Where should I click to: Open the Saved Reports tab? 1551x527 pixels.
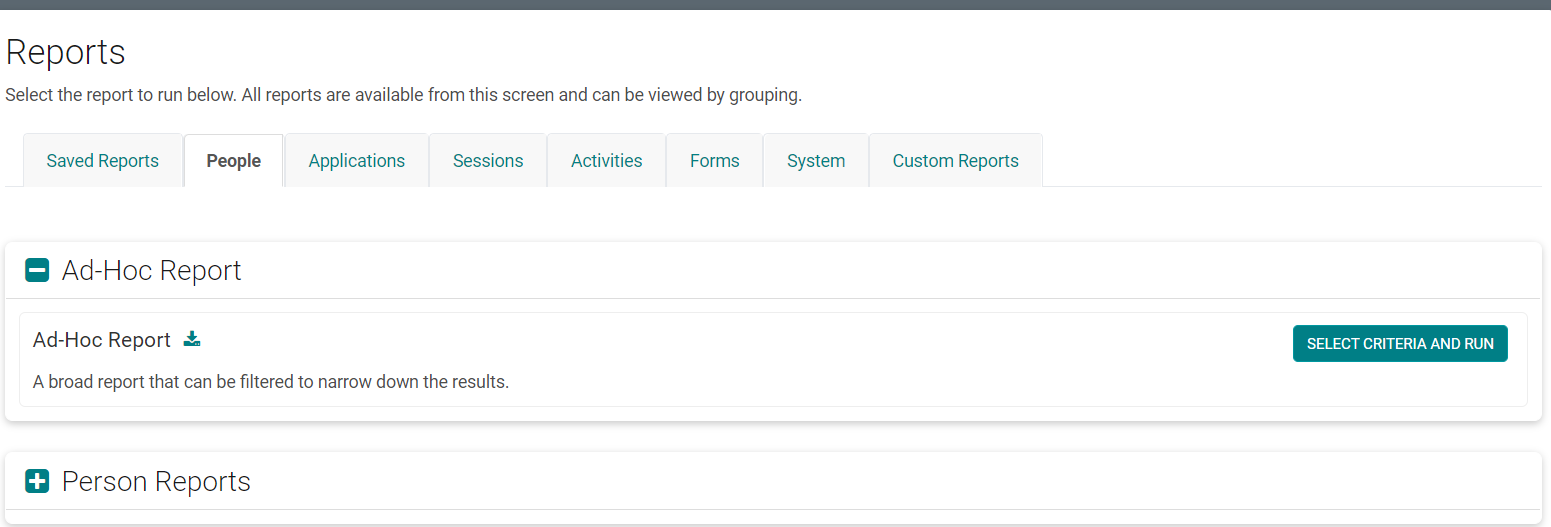click(x=103, y=161)
